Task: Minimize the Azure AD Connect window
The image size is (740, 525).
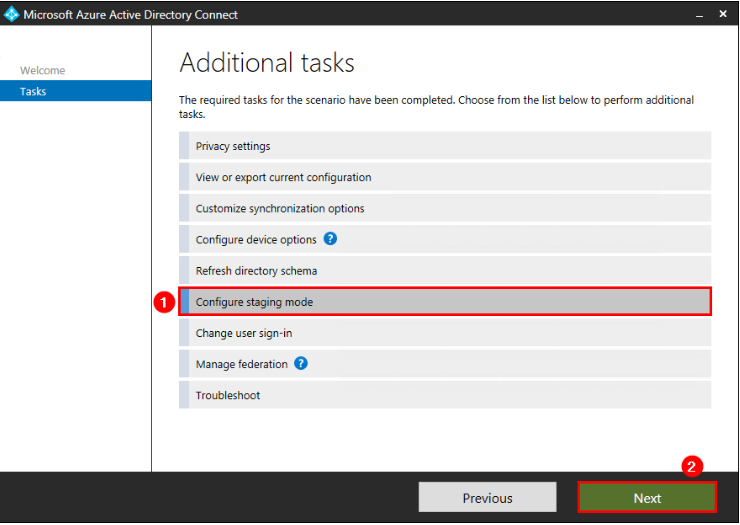Action: (699, 15)
